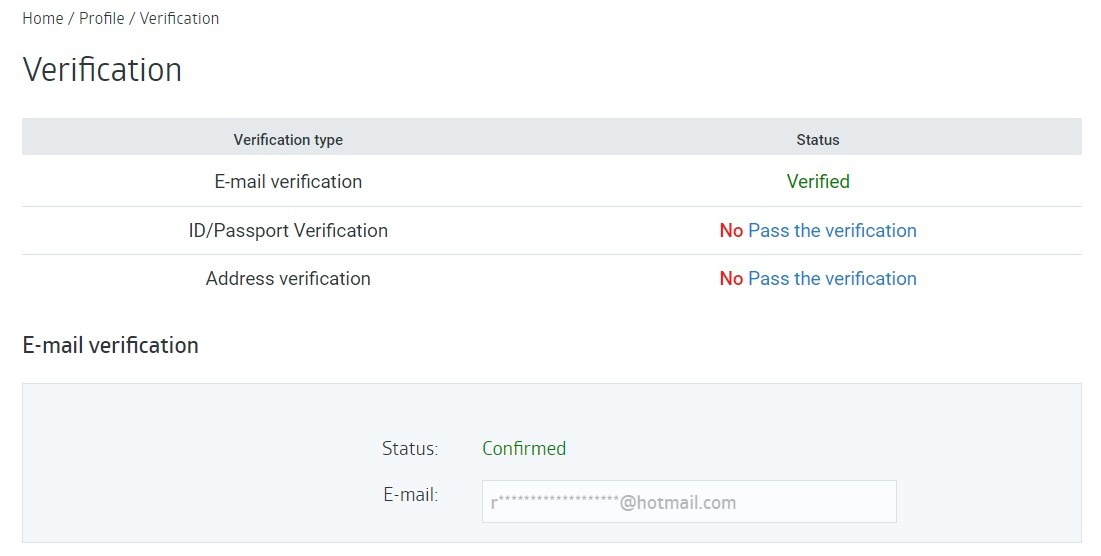
Task: Click the red No beside ID/Passport Verification
Action: [731, 231]
